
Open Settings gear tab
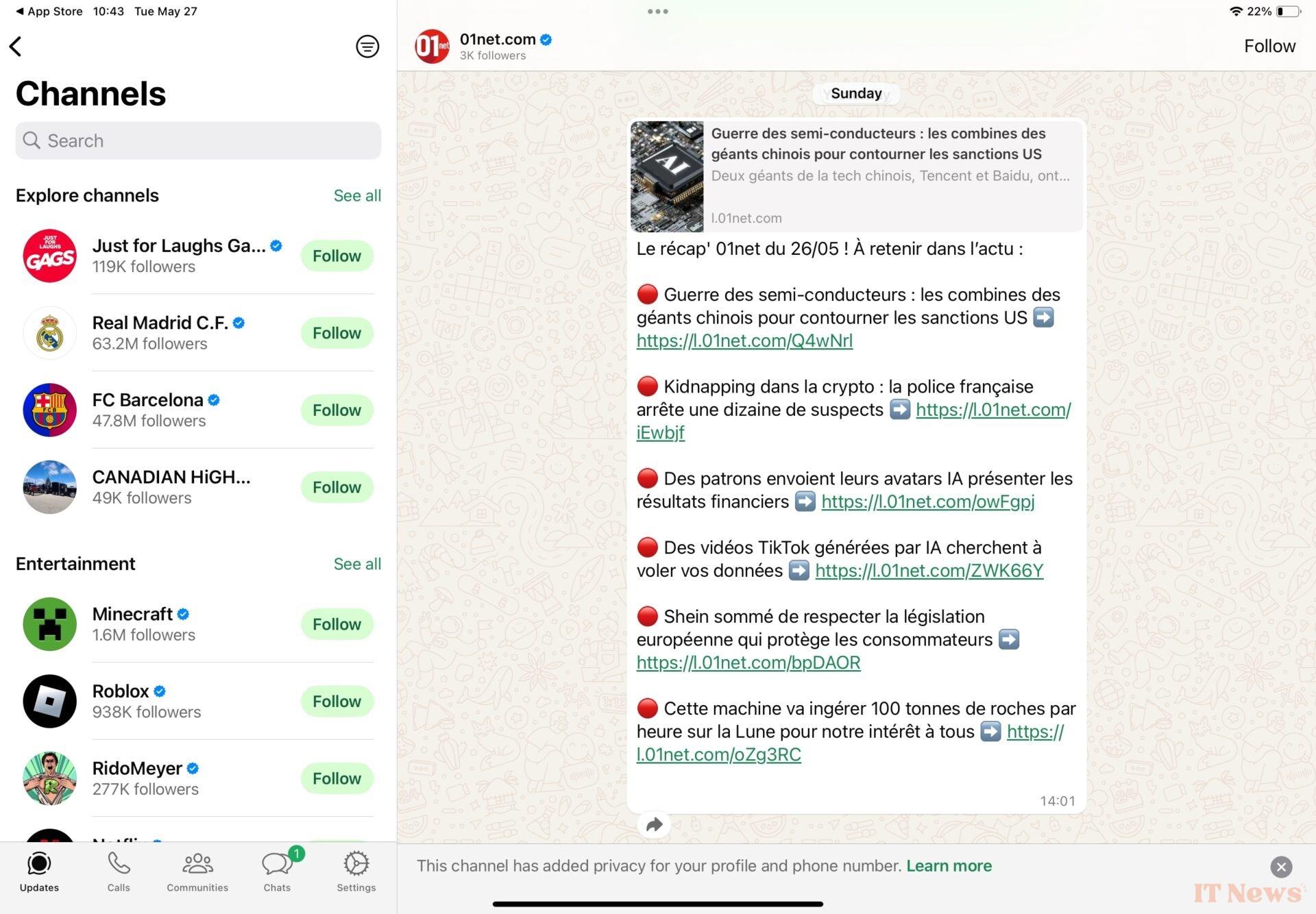tap(356, 872)
